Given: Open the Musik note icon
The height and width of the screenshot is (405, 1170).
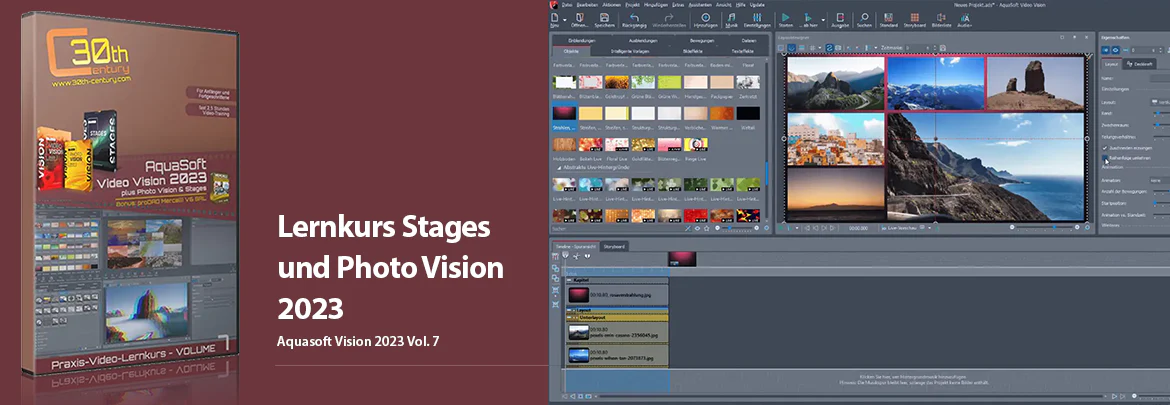Looking at the screenshot, I should (x=732, y=19).
